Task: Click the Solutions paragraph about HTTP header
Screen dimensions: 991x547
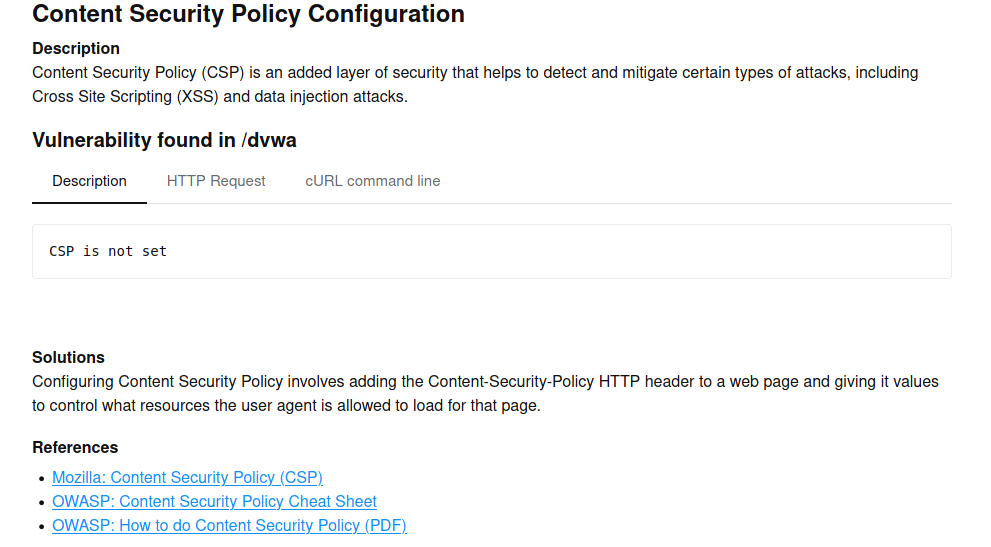Action: 485,393
